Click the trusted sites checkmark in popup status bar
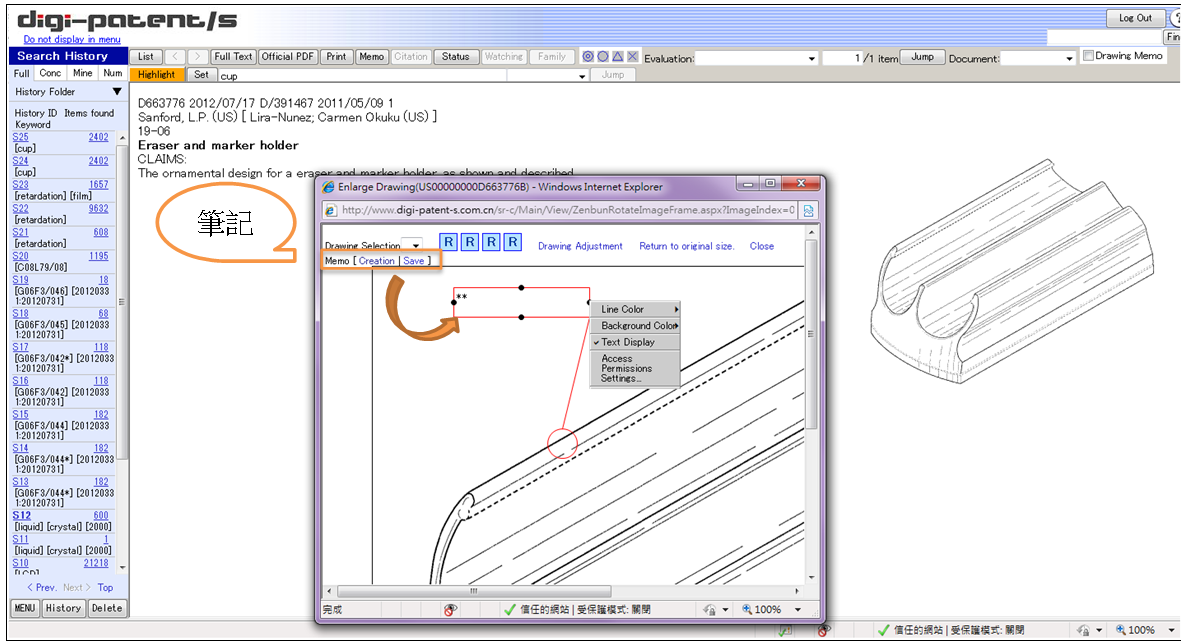 click(x=510, y=610)
